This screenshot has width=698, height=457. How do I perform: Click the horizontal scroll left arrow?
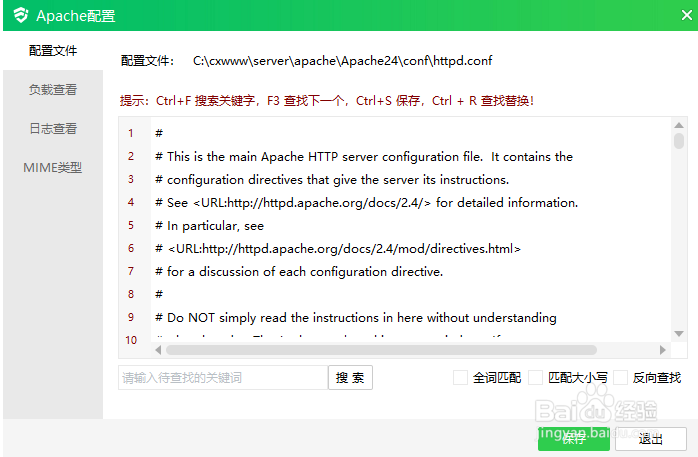click(x=158, y=350)
